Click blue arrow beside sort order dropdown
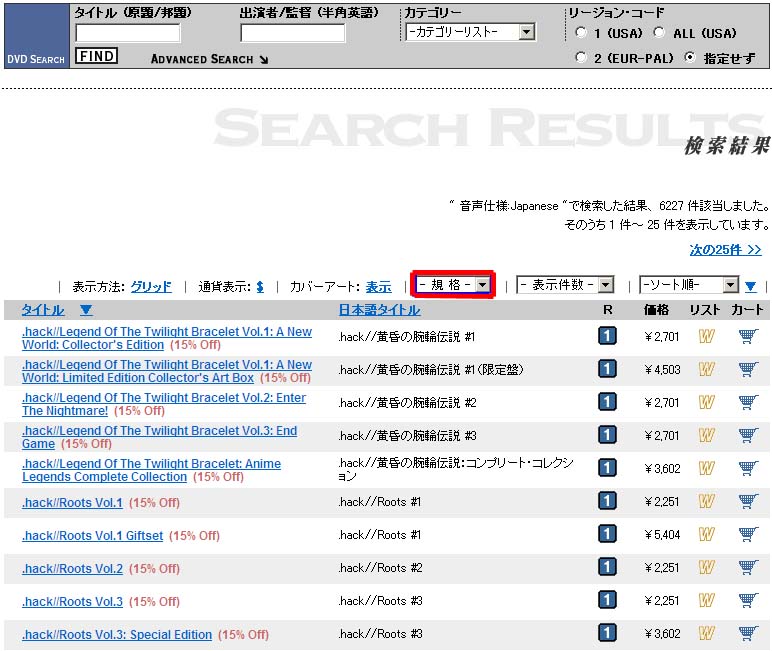The image size is (772, 651). (750, 286)
